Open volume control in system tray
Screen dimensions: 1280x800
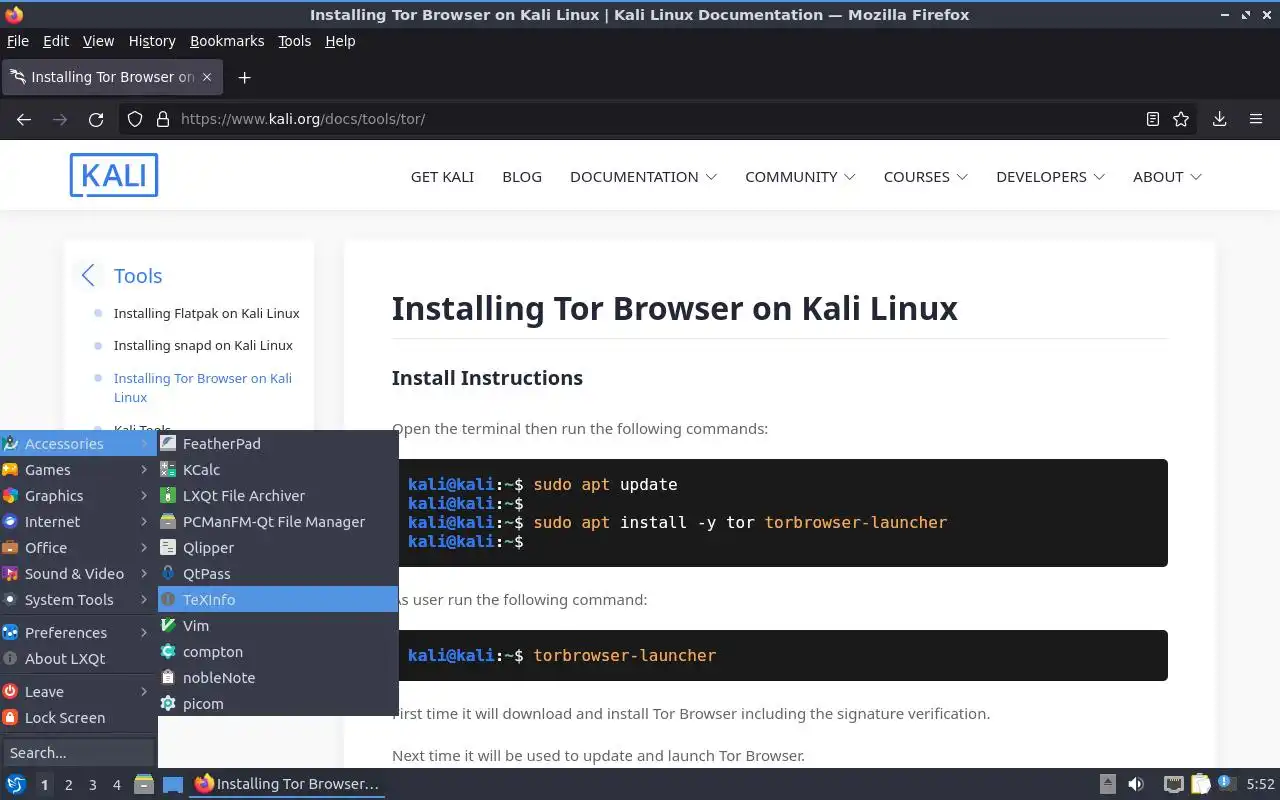[1136, 784]
